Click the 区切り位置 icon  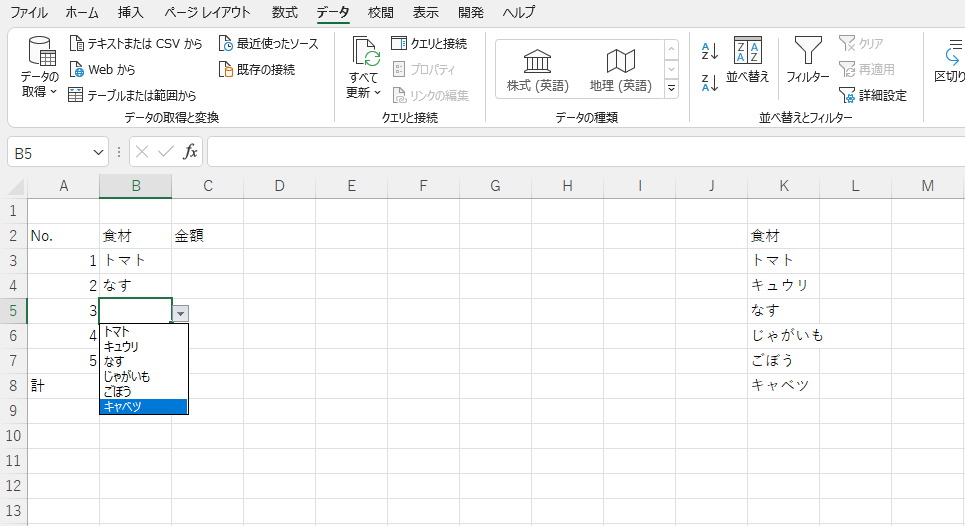click(953, 52)
